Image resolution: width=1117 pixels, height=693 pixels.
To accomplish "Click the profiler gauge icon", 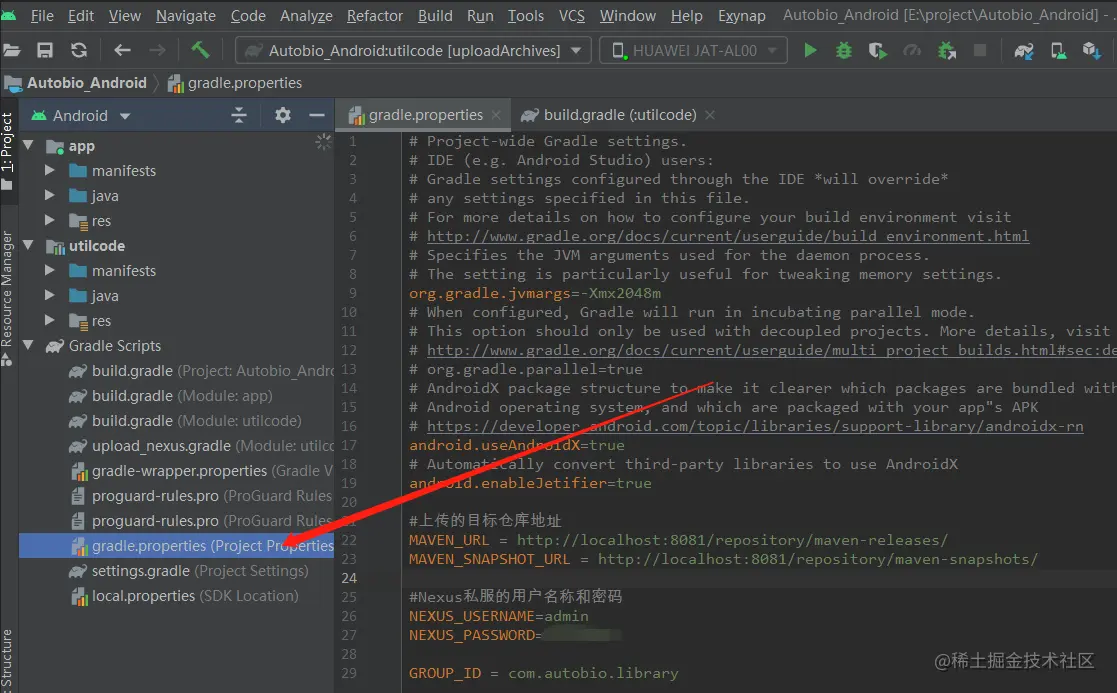I will pyautogui.click(x=912, y=51).
